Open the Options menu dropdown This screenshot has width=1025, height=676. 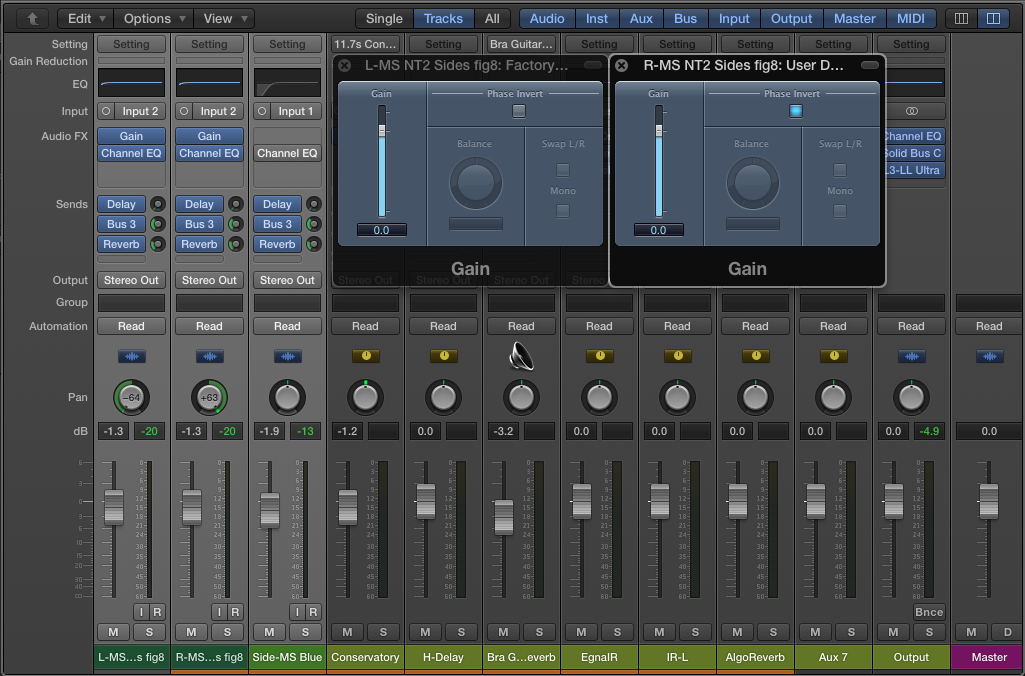(x=155, y=19)
